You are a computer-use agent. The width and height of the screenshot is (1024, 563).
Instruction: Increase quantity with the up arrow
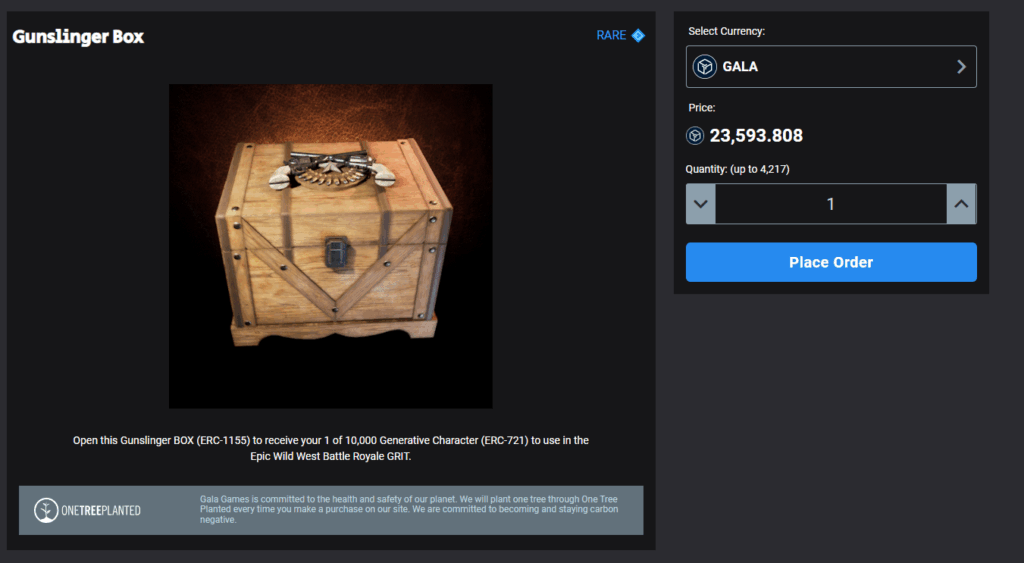961,204
